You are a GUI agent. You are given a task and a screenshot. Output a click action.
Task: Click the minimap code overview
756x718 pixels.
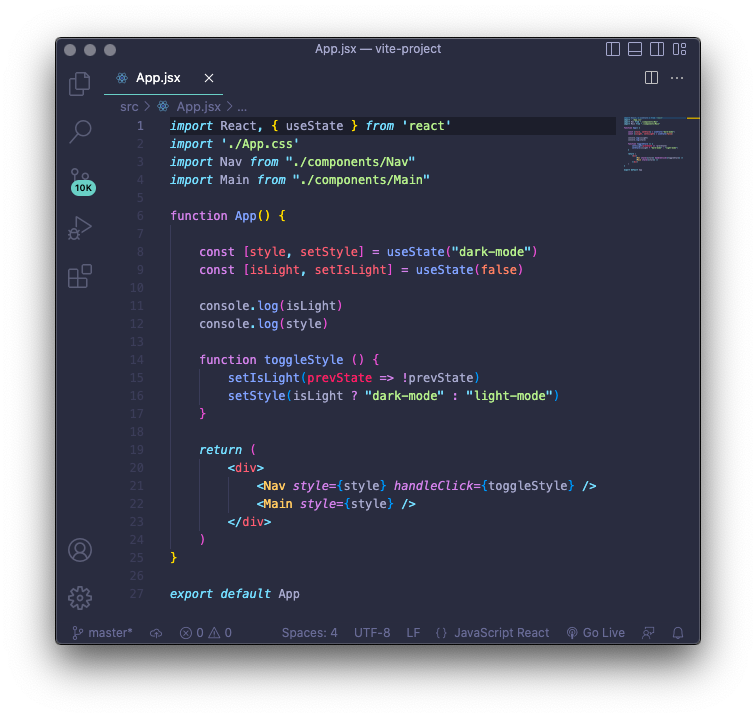654,144
